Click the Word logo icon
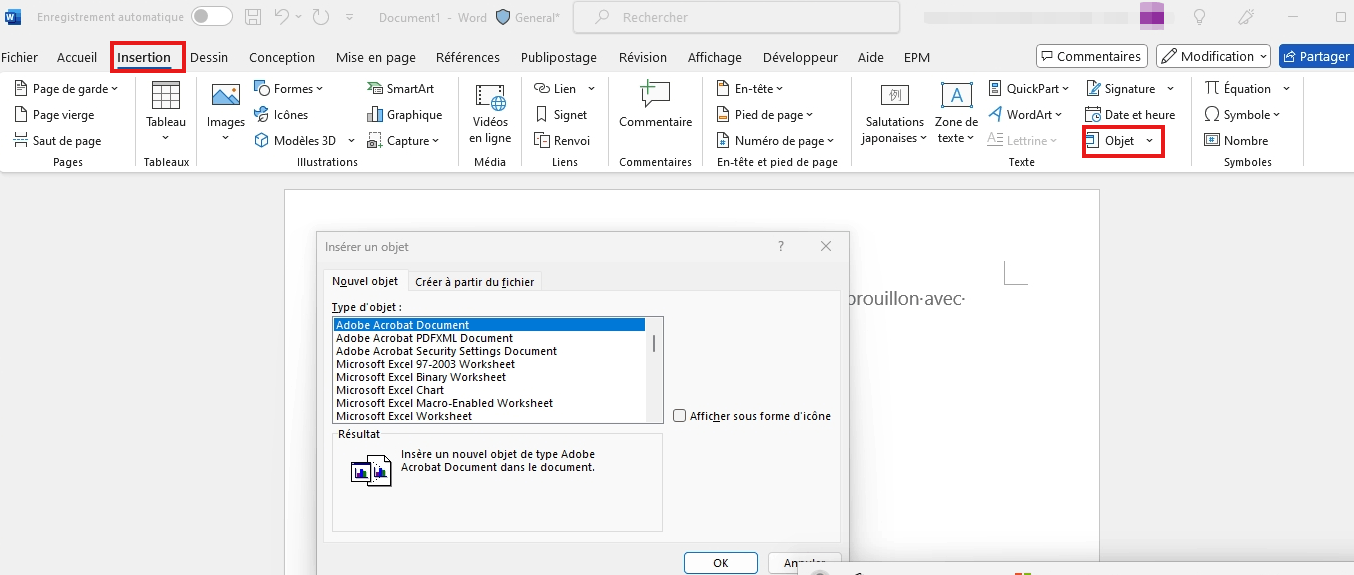This screenshot has width=1354, height=575. (x=13, y=17)
